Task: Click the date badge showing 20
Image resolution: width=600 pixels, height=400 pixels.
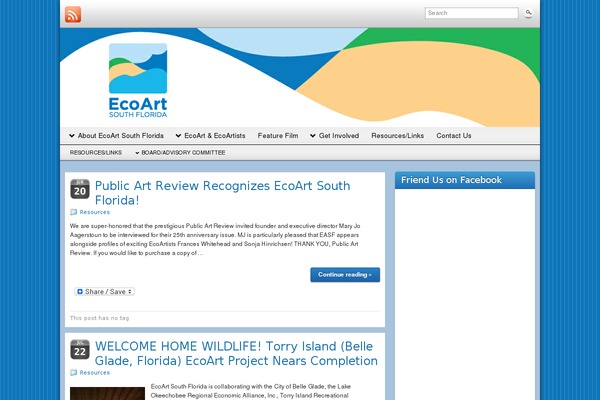Action: (80, 189)
